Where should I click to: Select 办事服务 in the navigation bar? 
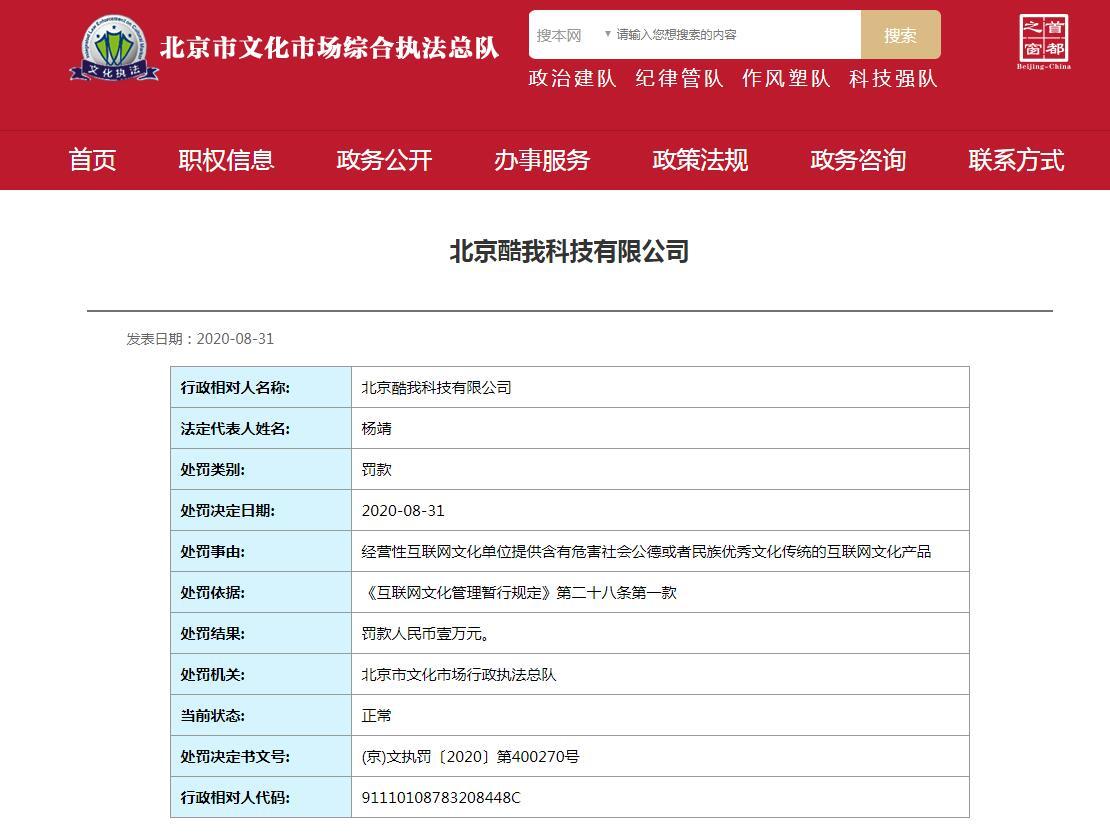point(542,160)
